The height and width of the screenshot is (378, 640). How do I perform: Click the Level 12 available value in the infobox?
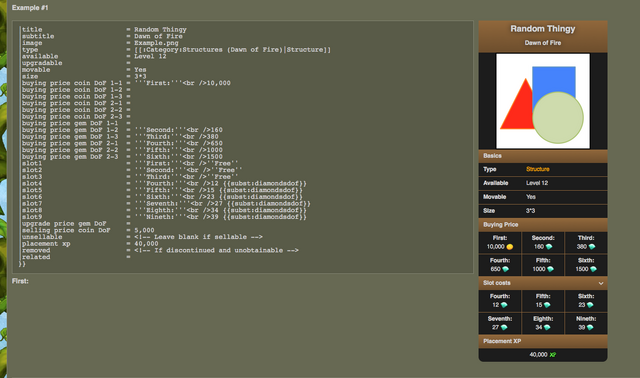pyautogui.click(x=537, y=183)
